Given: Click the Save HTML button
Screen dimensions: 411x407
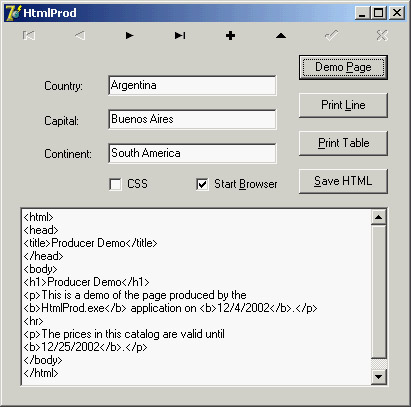Looking at the screenshot, I should (343, 181).
